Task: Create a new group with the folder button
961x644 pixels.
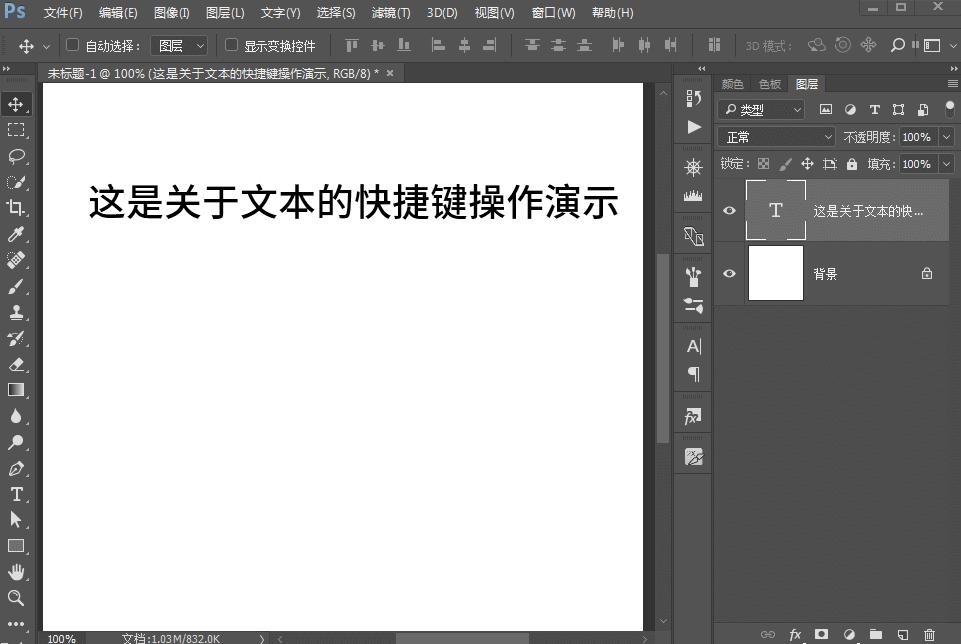Action: click(875, 634)
